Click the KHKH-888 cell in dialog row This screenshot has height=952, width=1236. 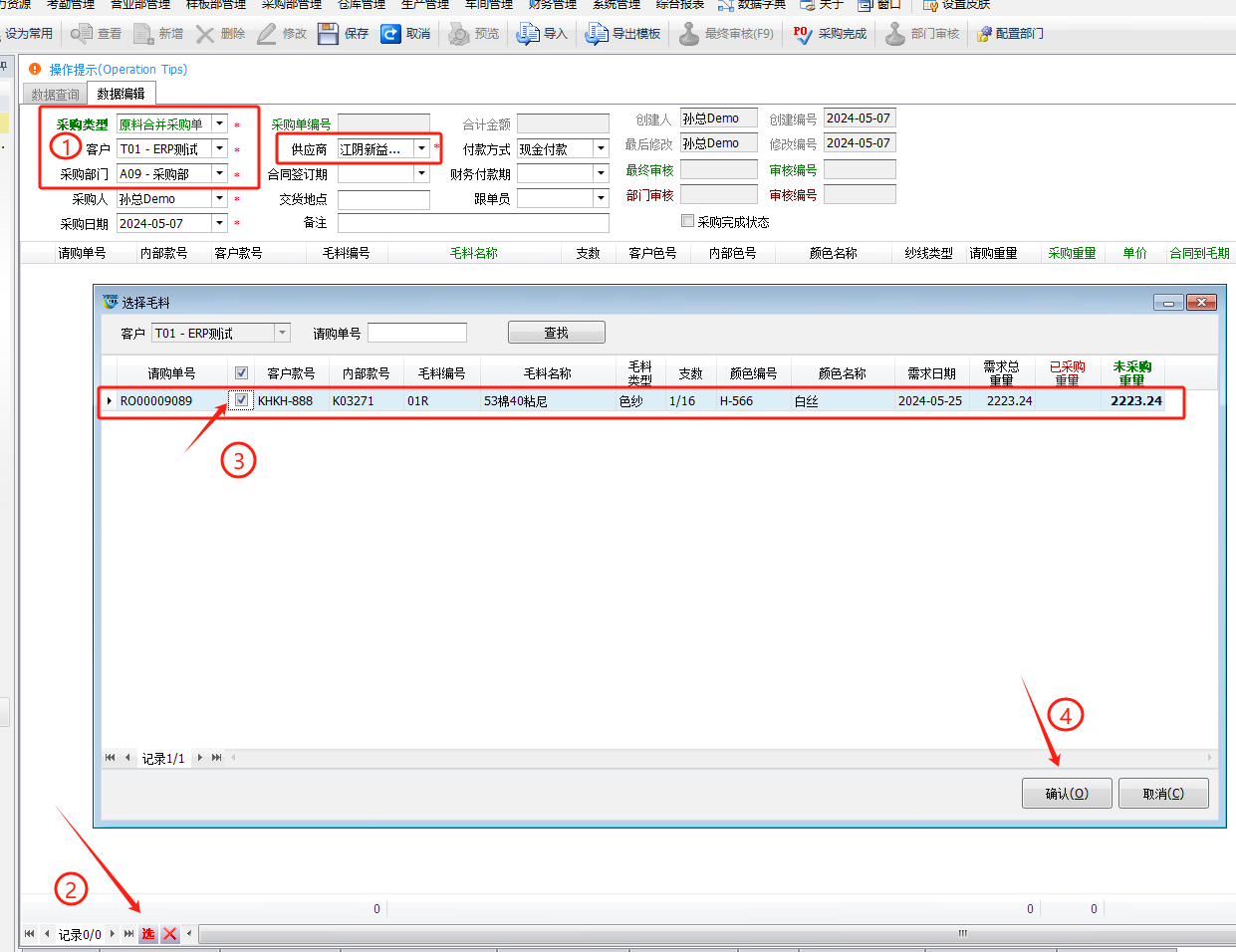click(291, 400)
